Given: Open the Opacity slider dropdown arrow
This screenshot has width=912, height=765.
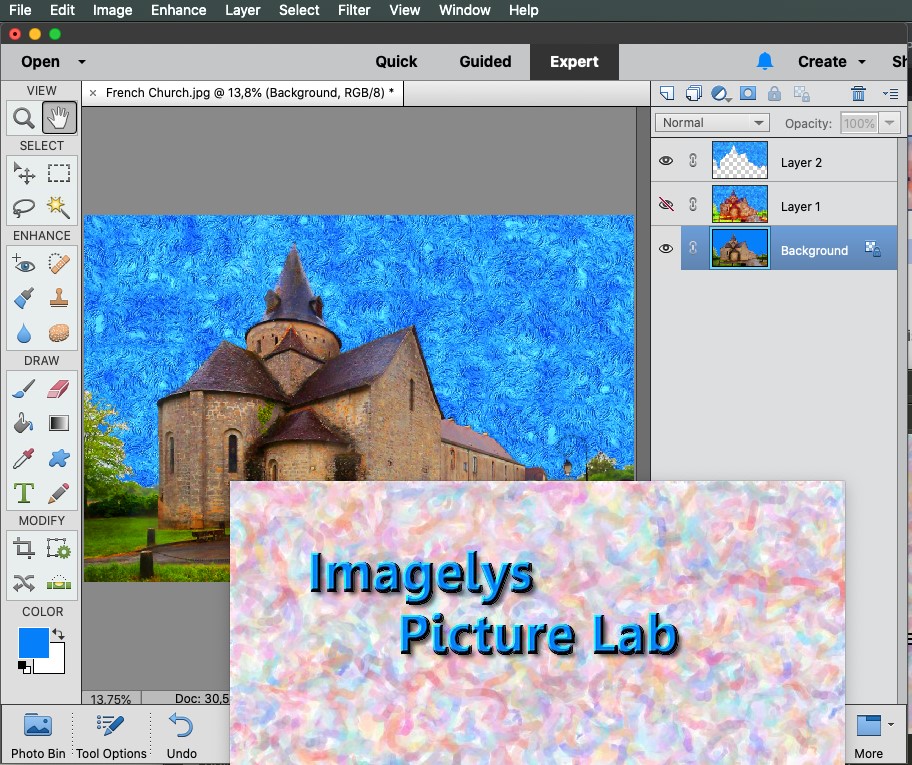Looking at the screenshot, I should tap(889, 123).
